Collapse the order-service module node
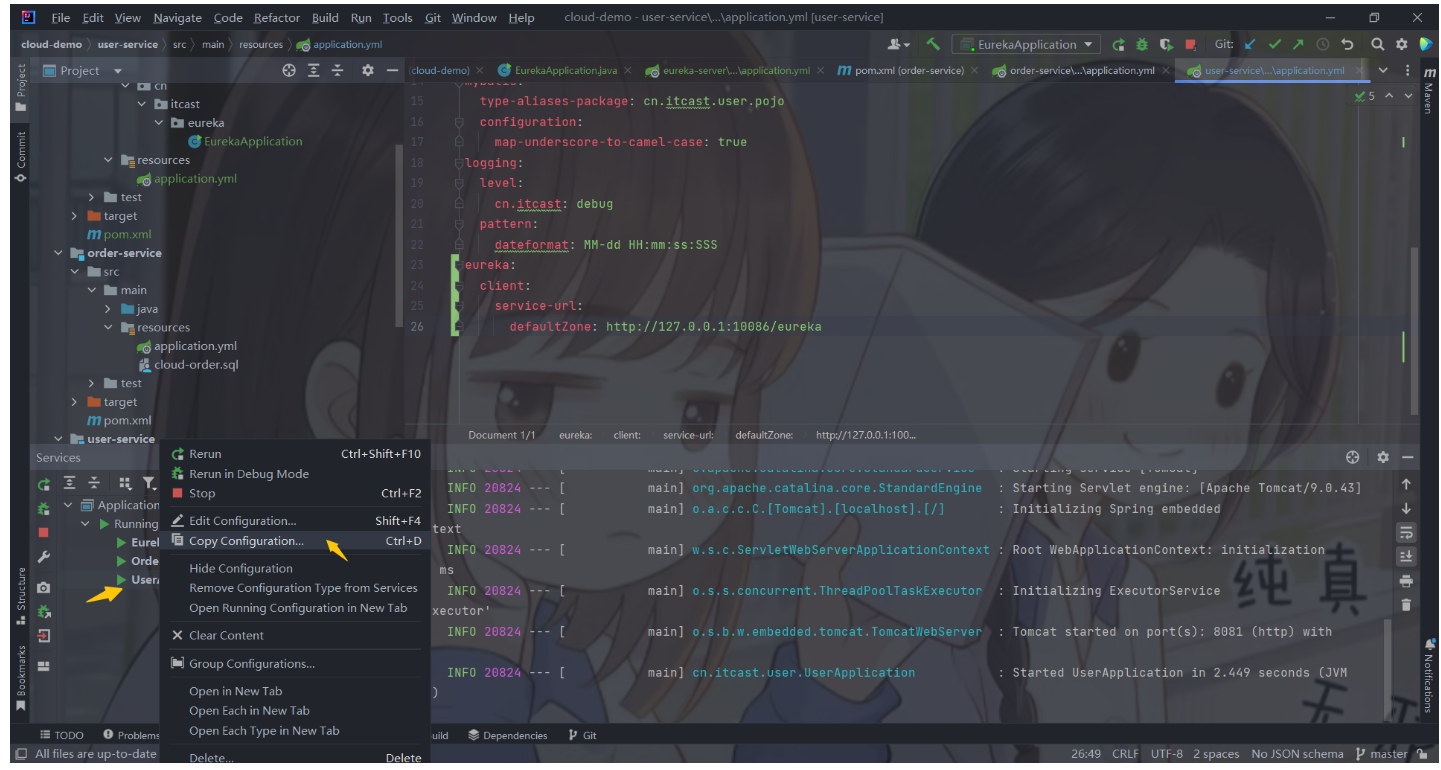The height and width of the screenshot is (770, 1441). (59, 253)
